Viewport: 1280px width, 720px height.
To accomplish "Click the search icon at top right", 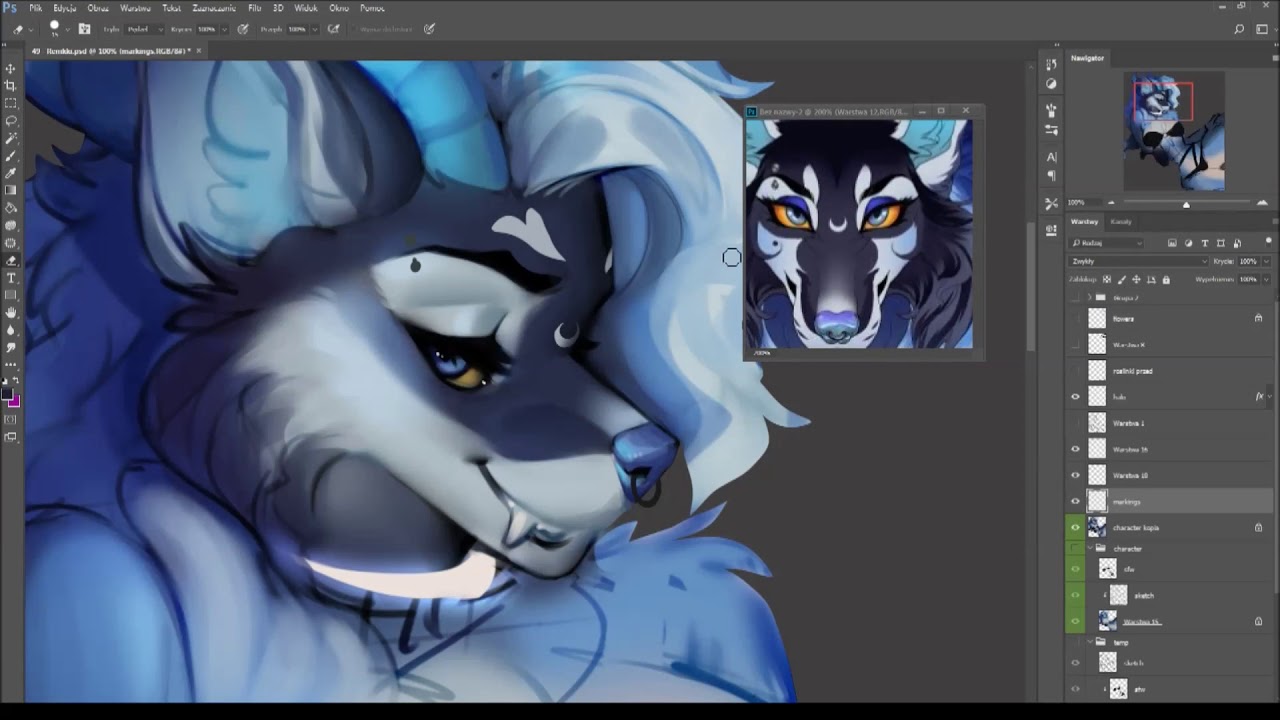I will click(x=1239, y=30).
